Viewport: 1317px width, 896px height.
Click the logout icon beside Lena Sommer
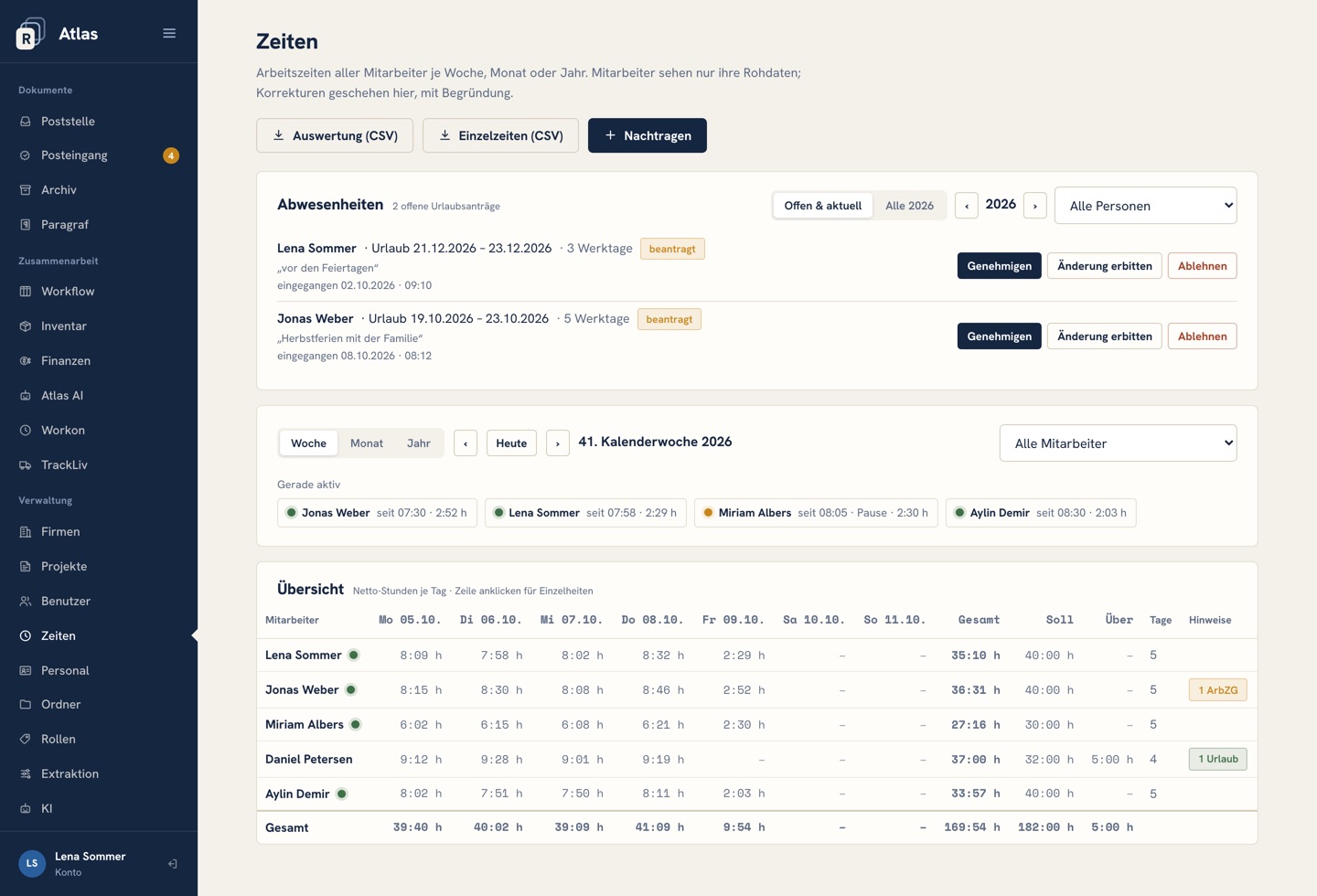coord(173,864)
